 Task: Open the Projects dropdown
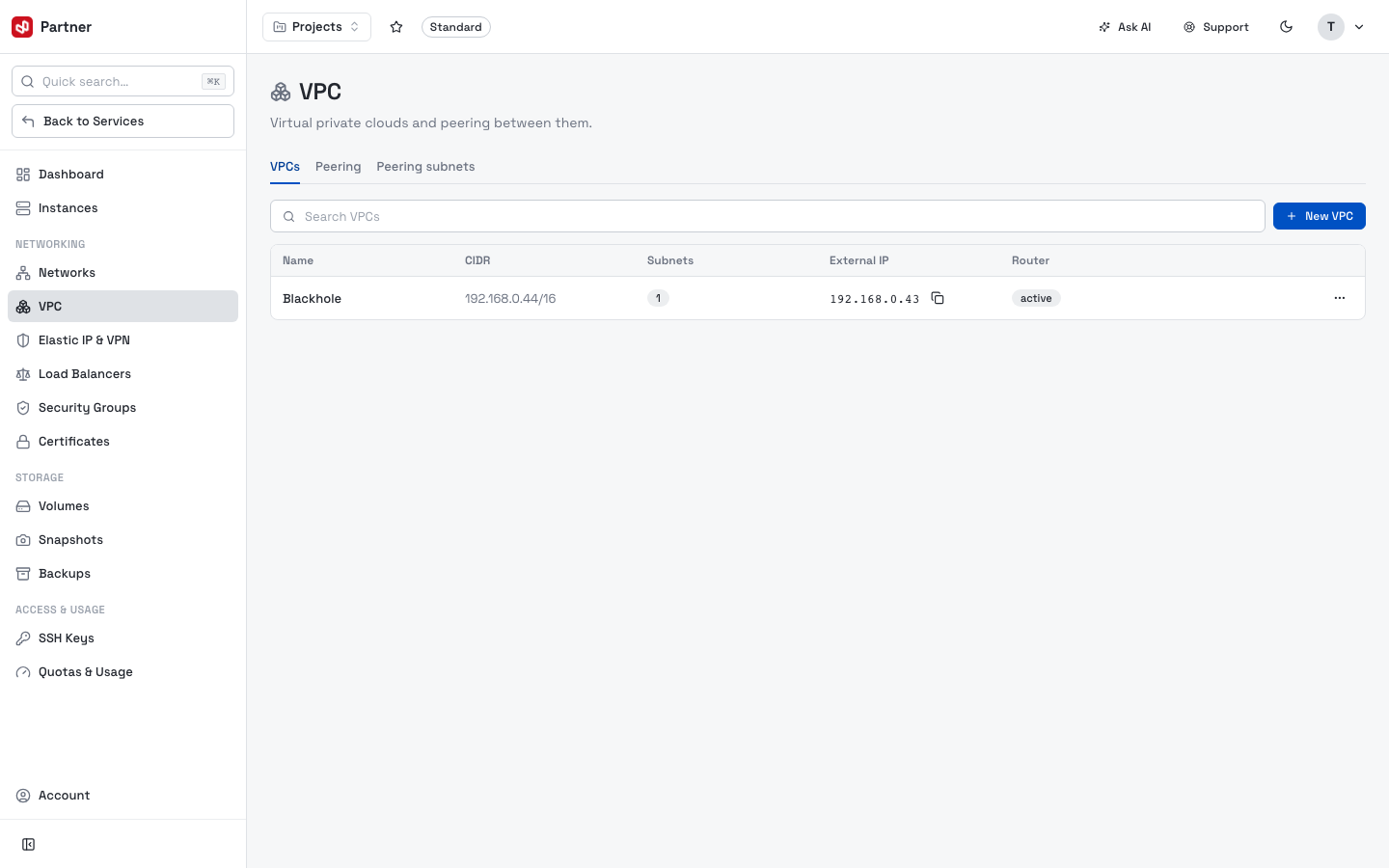[x=316, y=27]
